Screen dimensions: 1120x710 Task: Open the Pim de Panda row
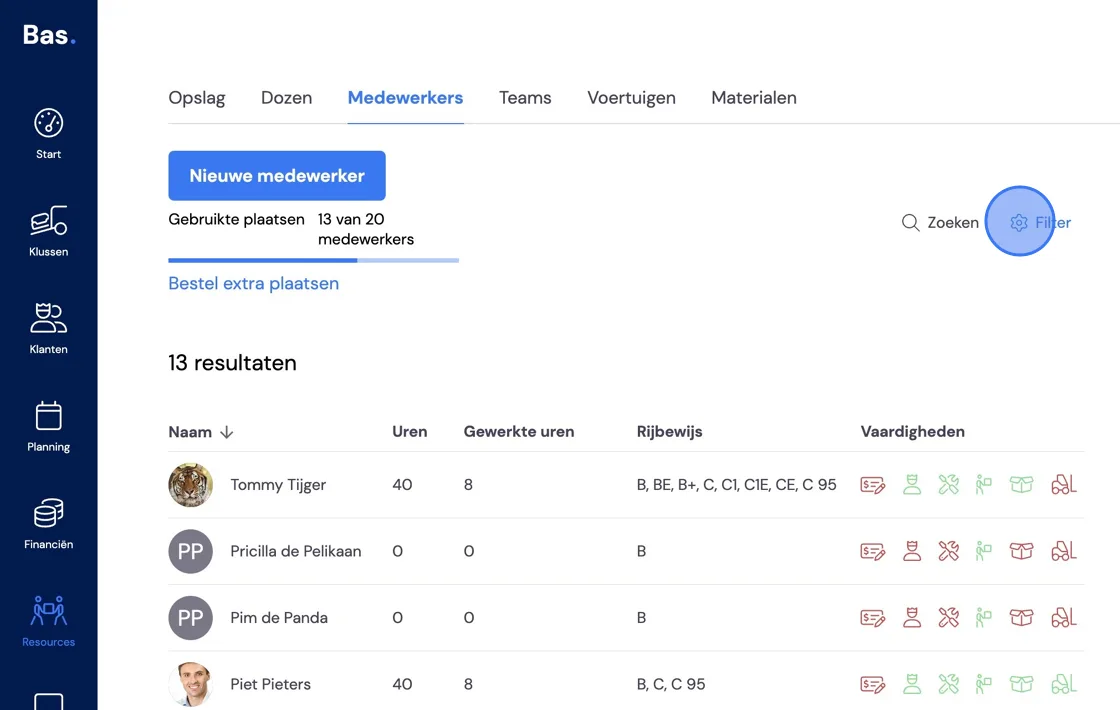[626, 618]
